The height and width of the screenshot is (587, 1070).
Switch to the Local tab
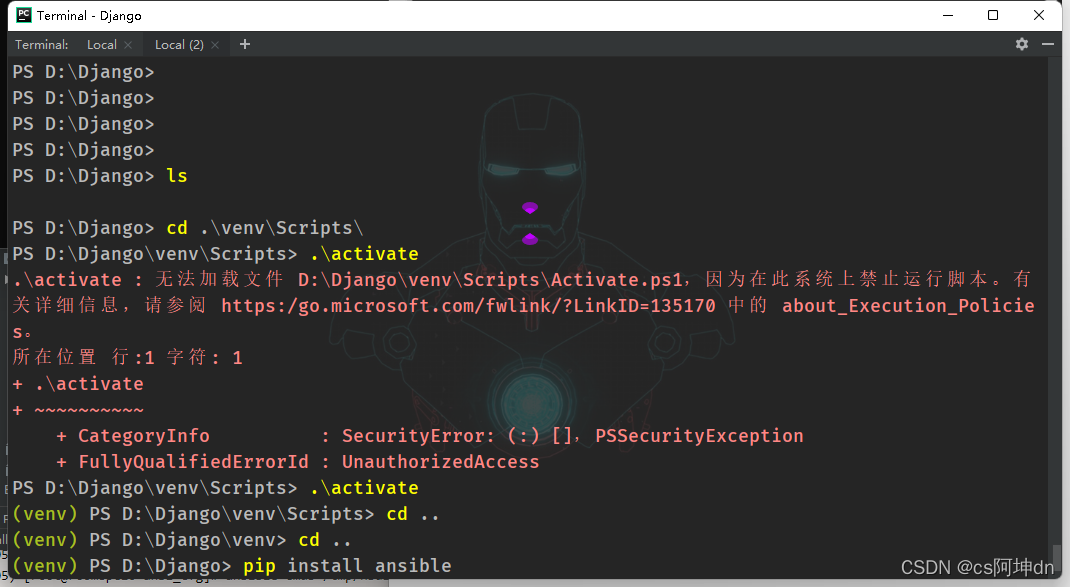coord(102,44)
